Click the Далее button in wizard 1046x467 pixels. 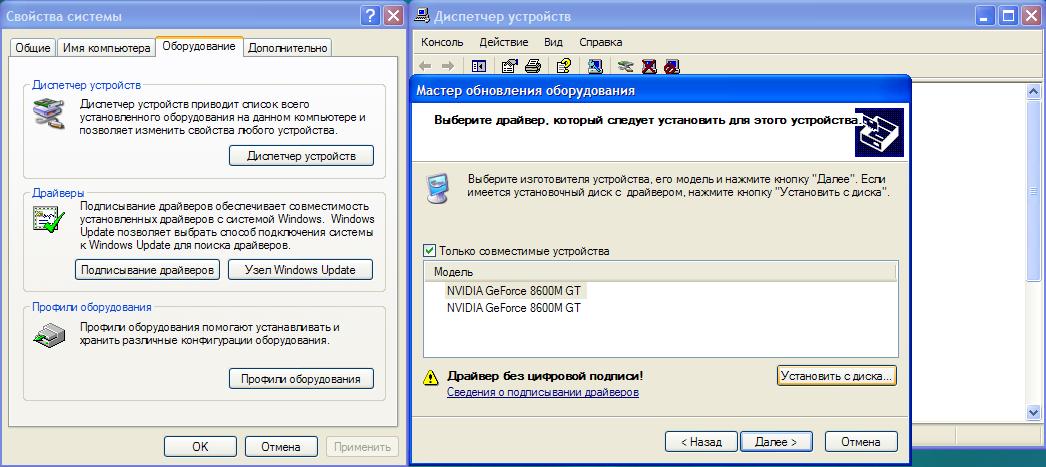click(x=776, y=442)
